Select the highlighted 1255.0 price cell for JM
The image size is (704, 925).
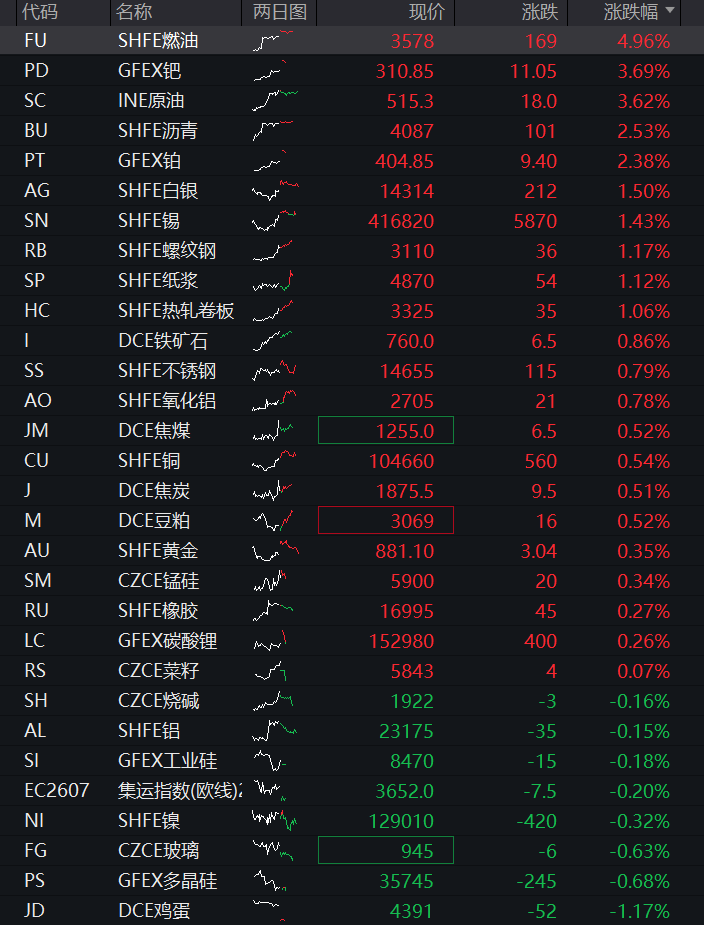click(x=386, y=430)
